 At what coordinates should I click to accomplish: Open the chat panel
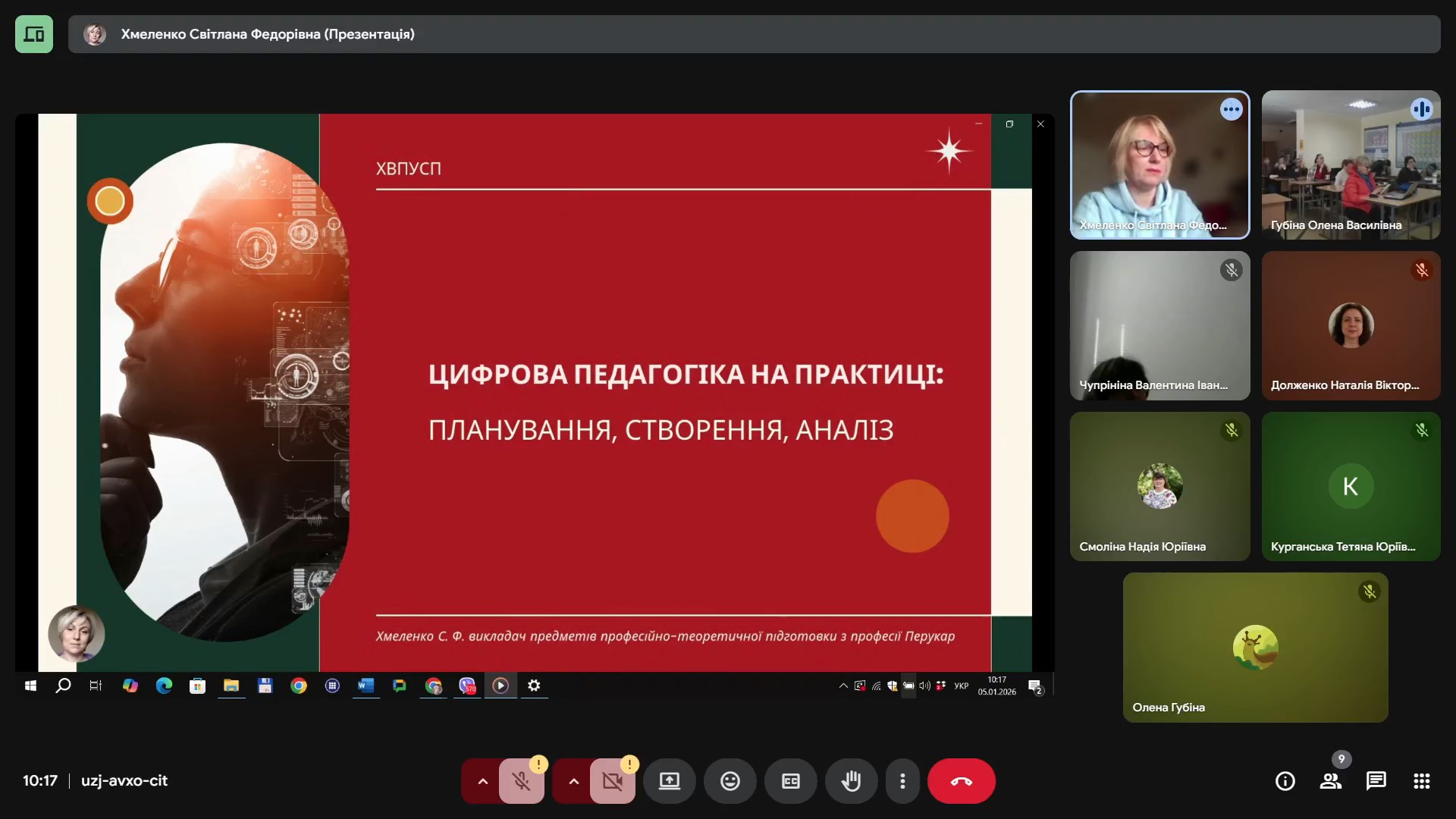(1376, 781)
